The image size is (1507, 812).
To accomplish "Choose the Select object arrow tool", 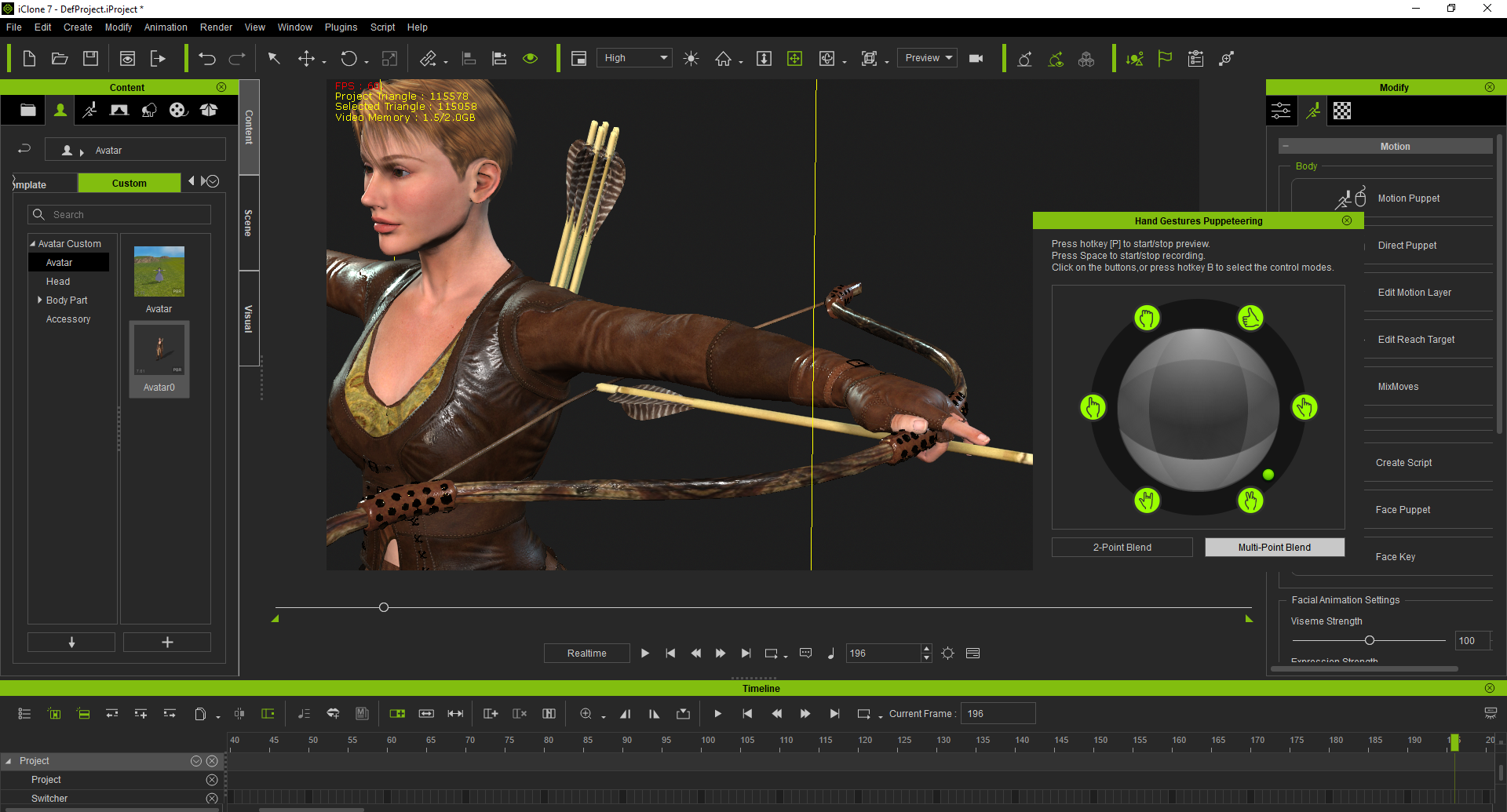I will coord(274,58).
